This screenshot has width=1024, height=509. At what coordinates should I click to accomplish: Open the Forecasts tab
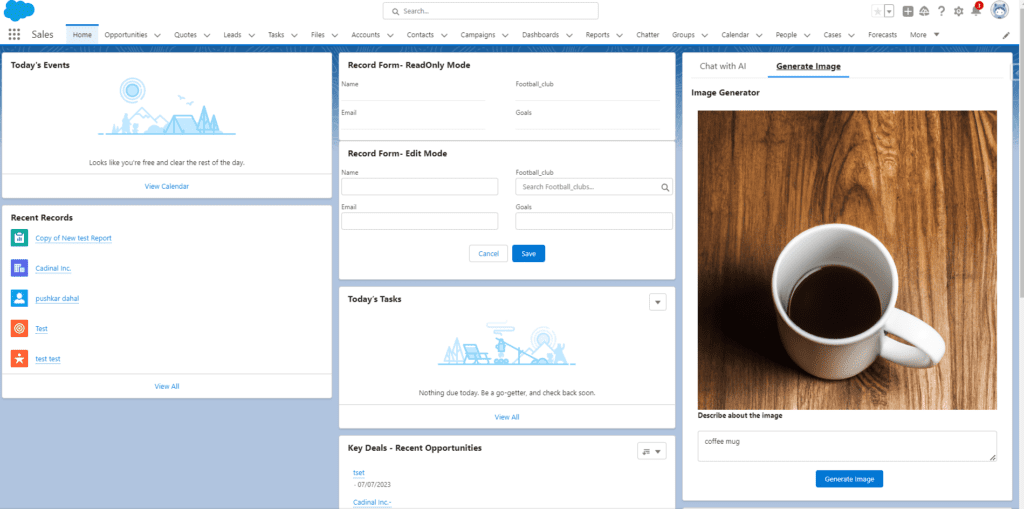point(882,34)
